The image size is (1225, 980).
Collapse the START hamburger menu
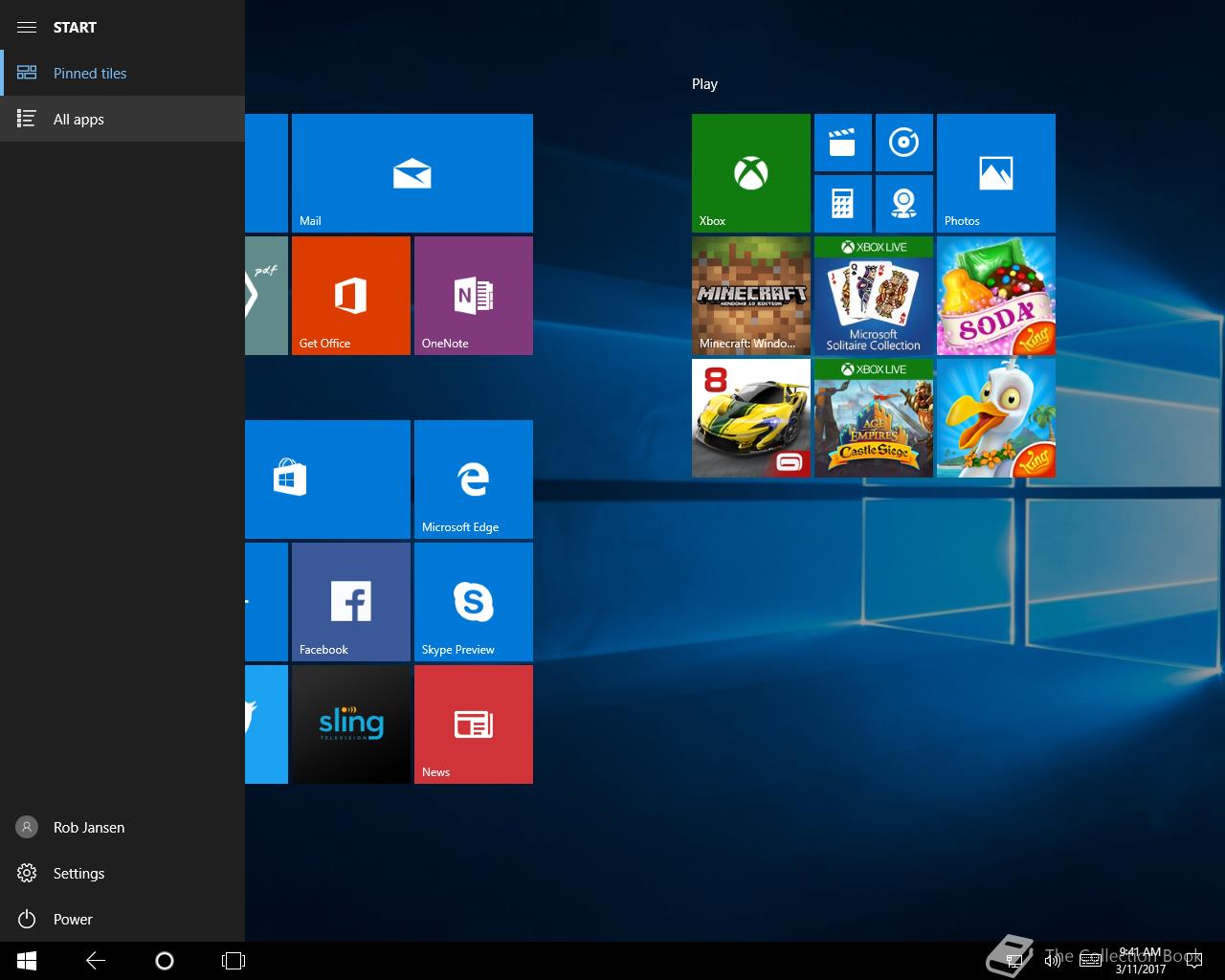pos(27,27)
